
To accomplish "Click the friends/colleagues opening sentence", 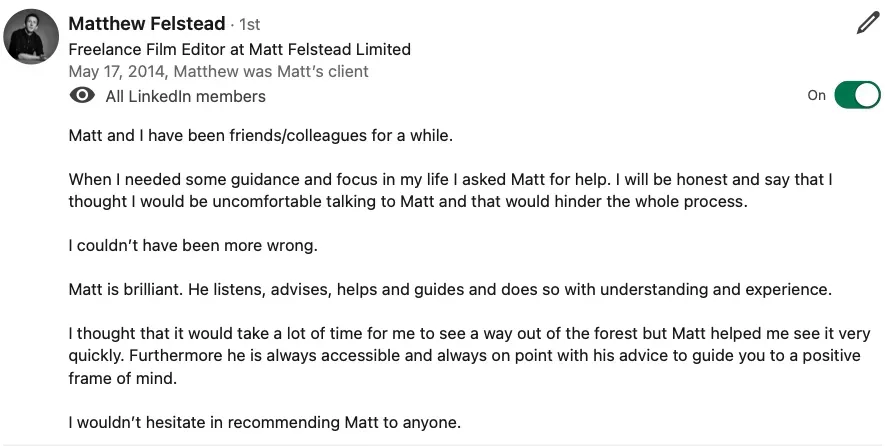I will click(261, 135).
